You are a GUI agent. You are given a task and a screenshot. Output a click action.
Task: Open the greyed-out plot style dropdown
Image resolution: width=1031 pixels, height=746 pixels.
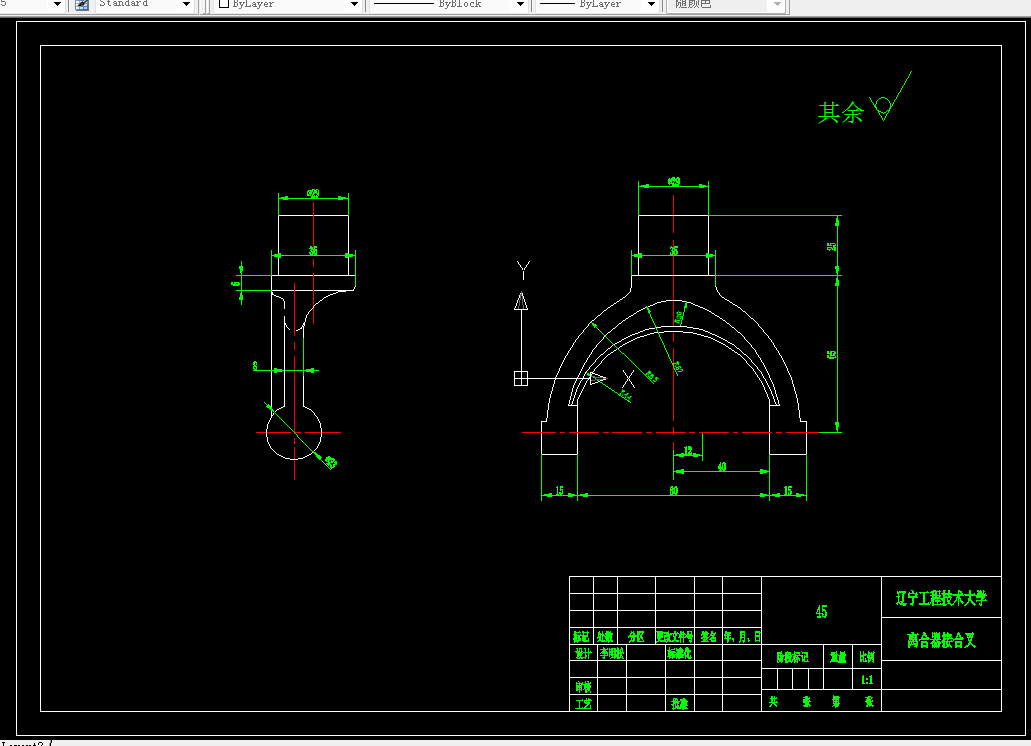pyautogui.click(x=777, y=5)
